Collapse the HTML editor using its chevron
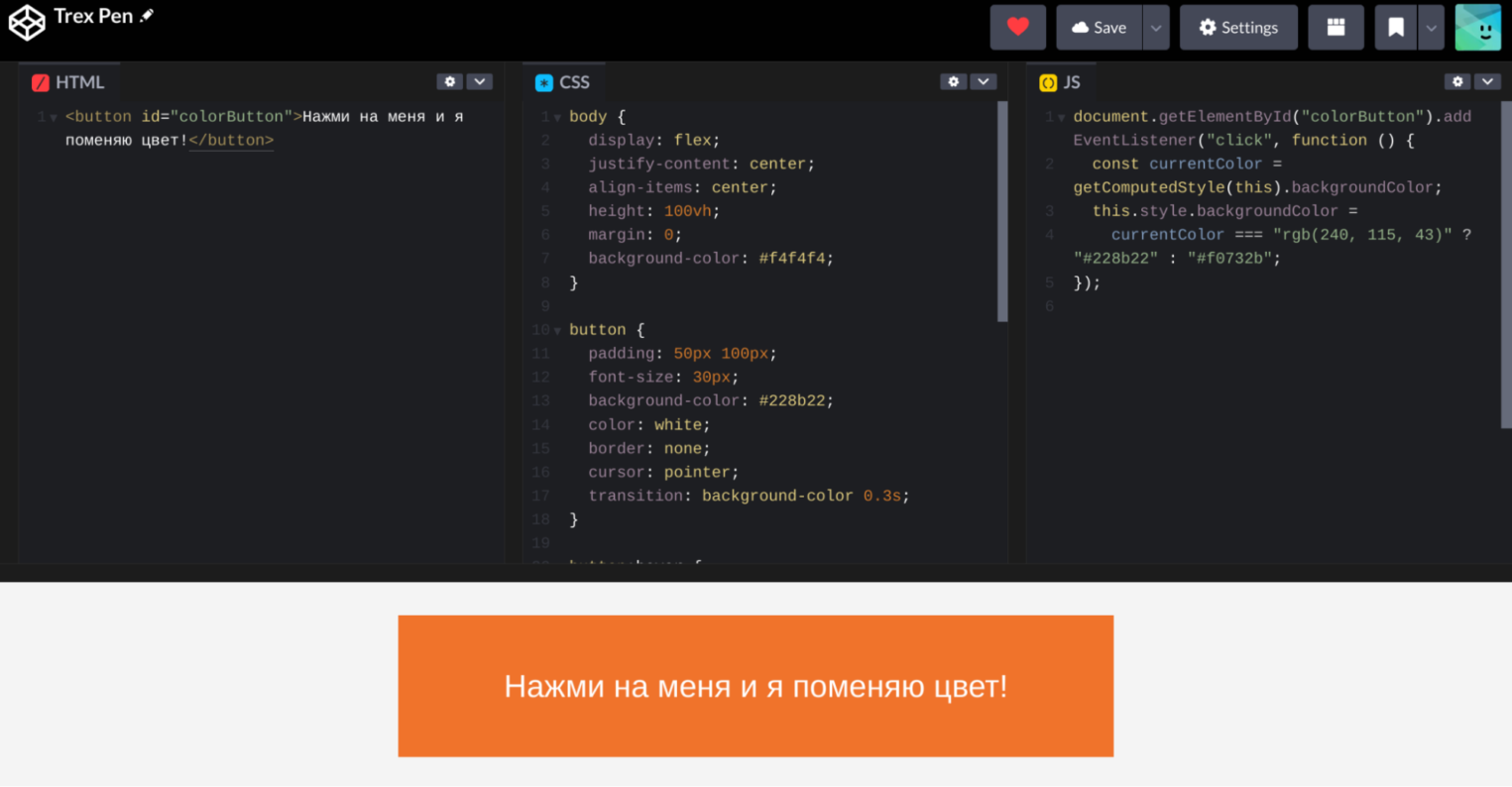The height and width of the screenshot is (787, 1512). tap(480, 81)
